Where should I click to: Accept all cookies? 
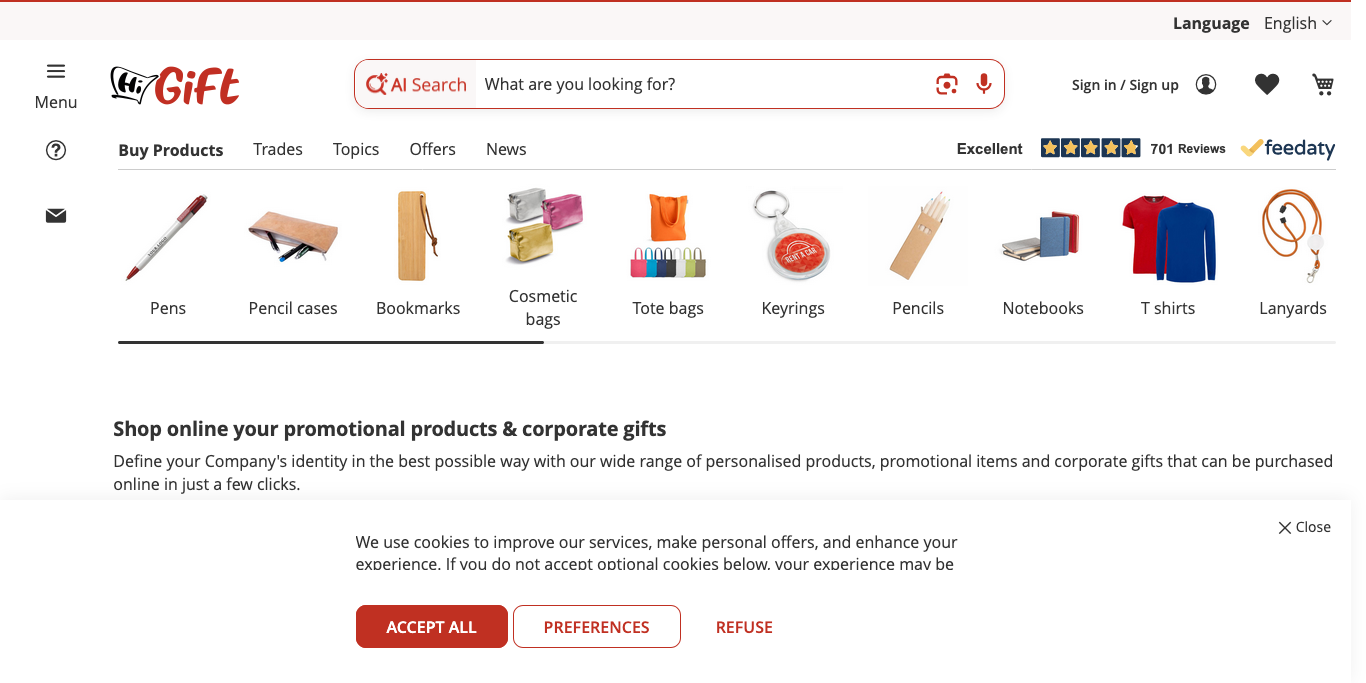tap(431, 626)
